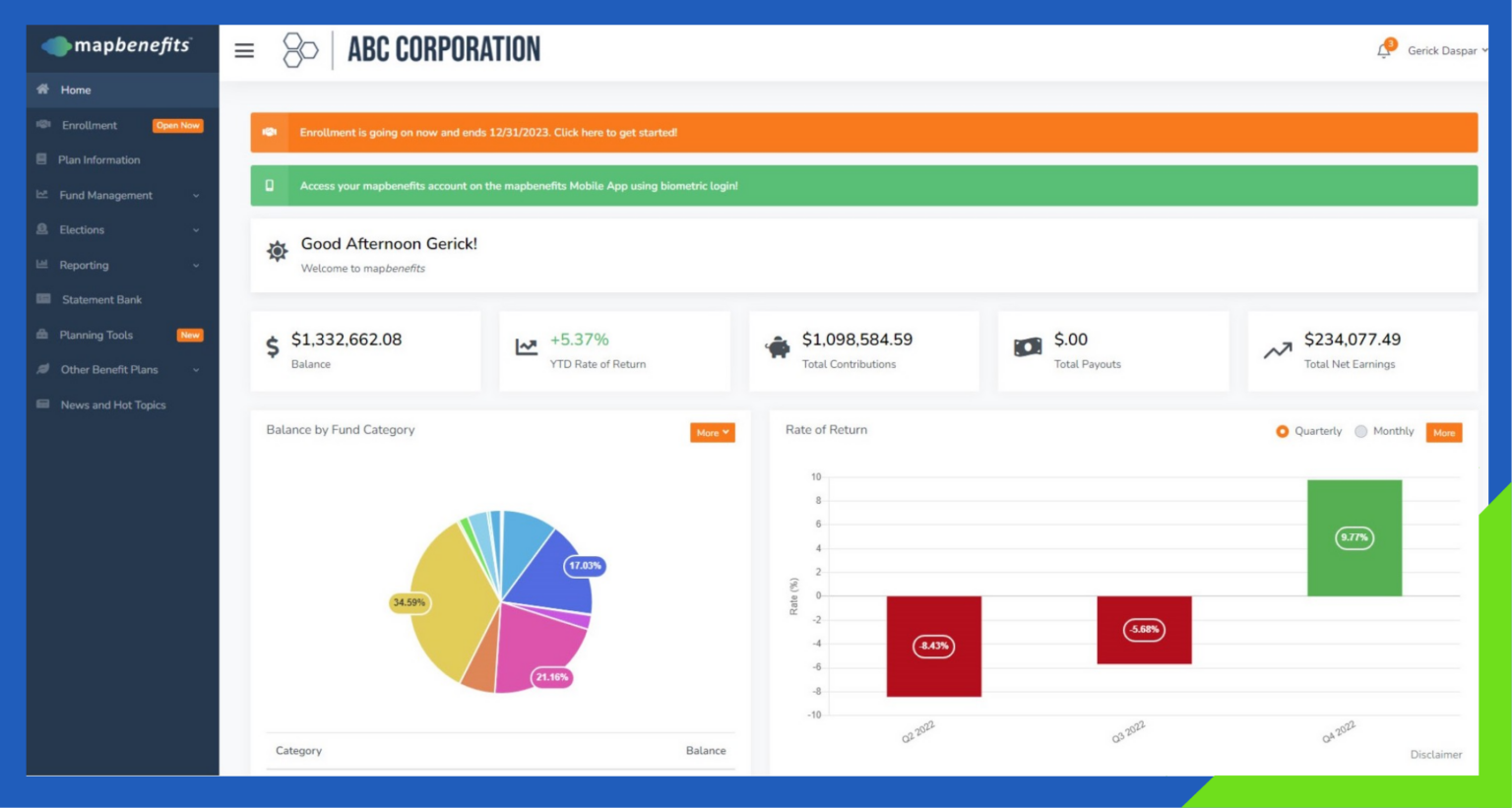Click the hexagon ABC Corporation logo icon

coord(300,47)
